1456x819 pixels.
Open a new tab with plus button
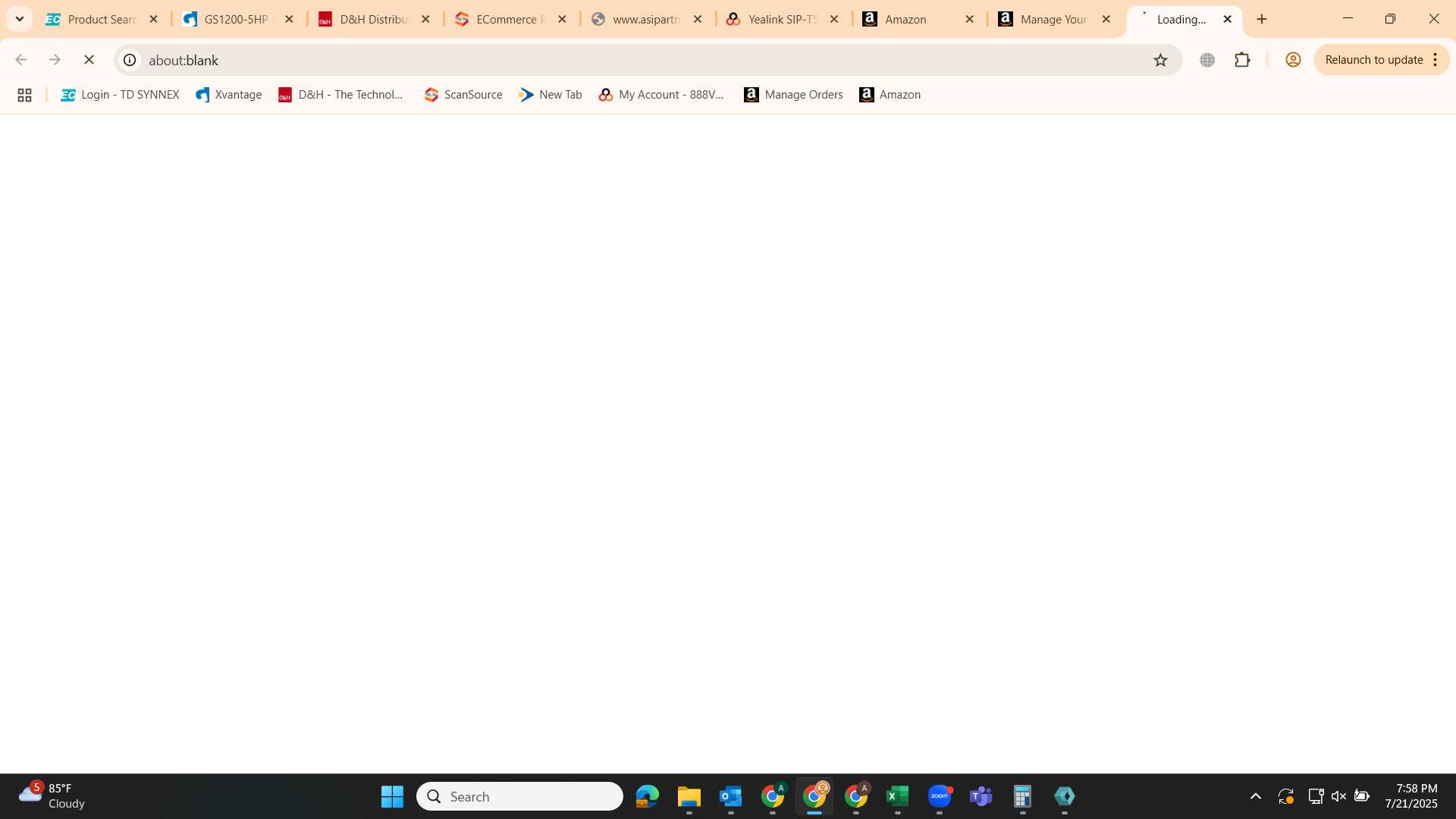(x=1262, y=19)
